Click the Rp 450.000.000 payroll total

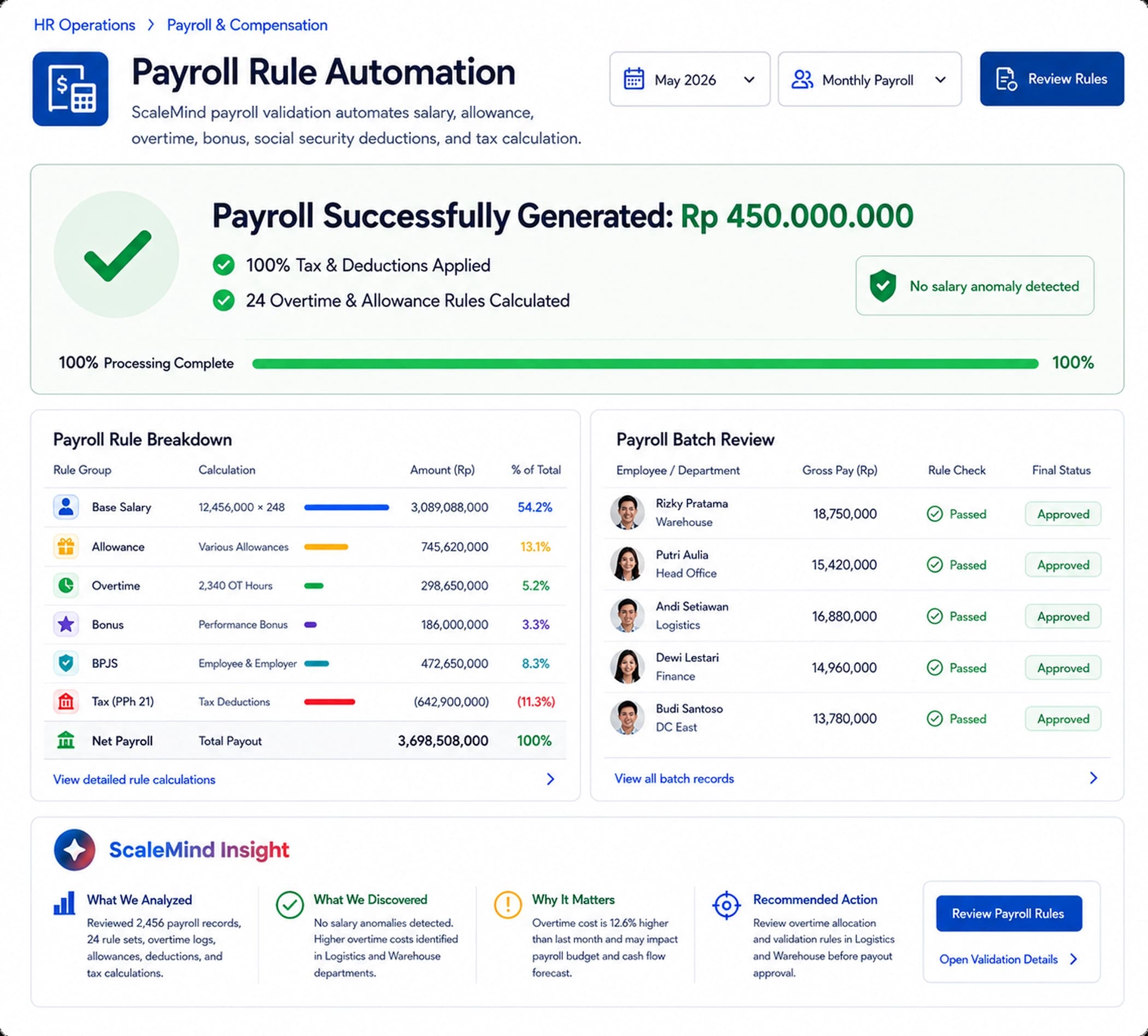pos(796,216)
